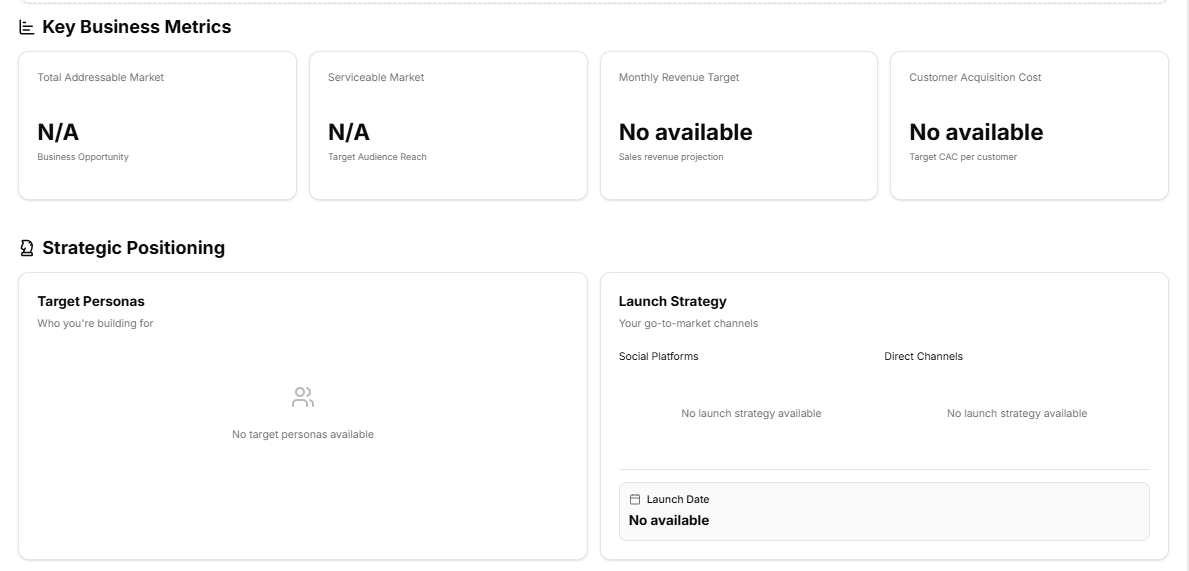The width and height of the screenshot is (1189, 571).
Task: Click the Business Opportunity caption
Action: 83,157
